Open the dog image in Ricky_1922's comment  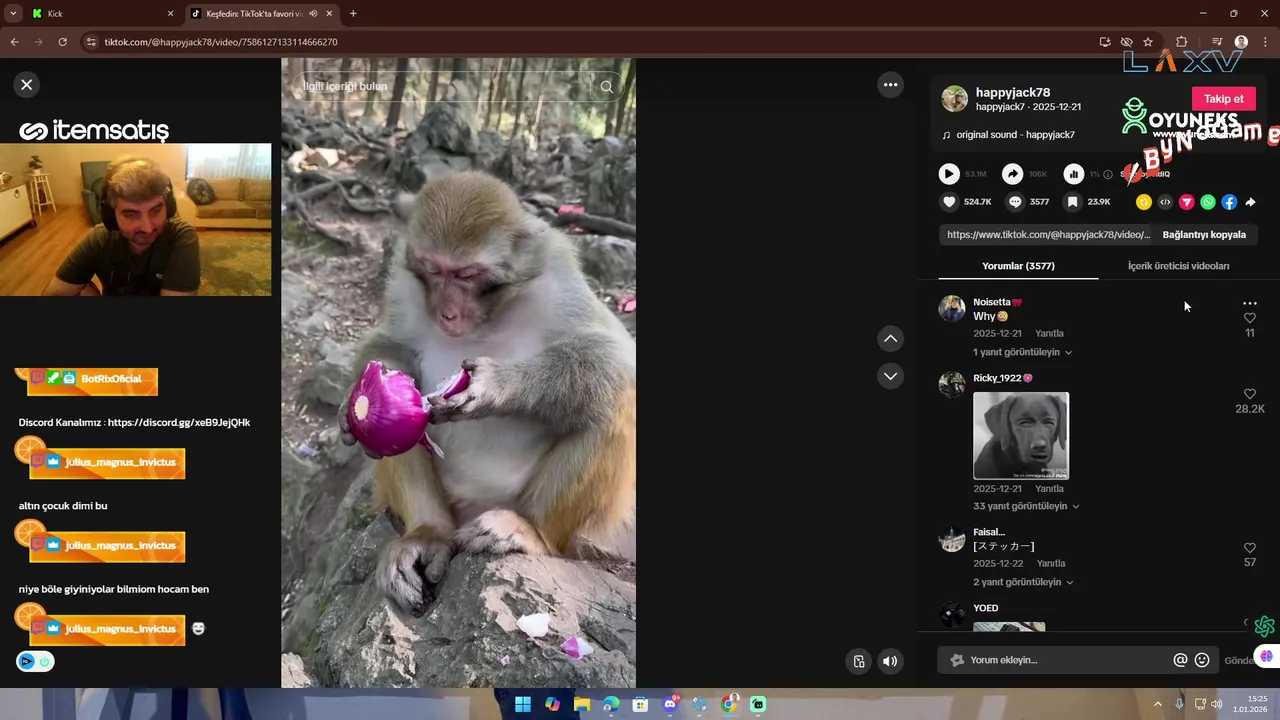click(x=1021, y=436)
